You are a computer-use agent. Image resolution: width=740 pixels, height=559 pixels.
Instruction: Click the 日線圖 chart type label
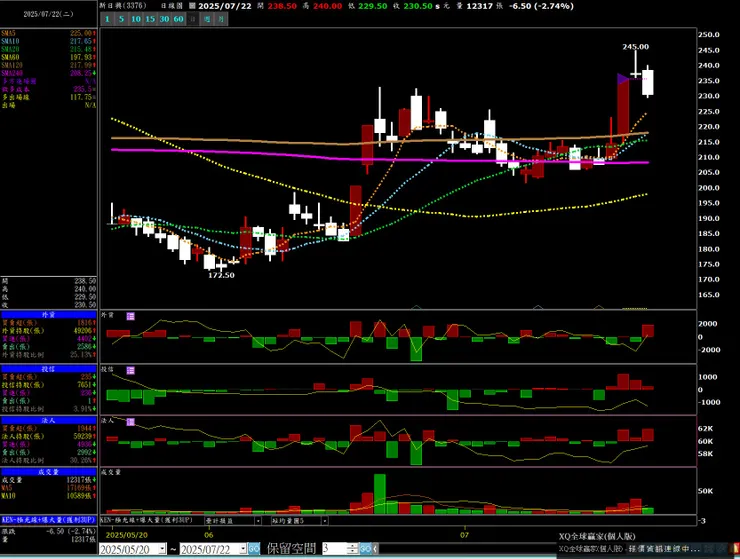(x=171, y=6)
